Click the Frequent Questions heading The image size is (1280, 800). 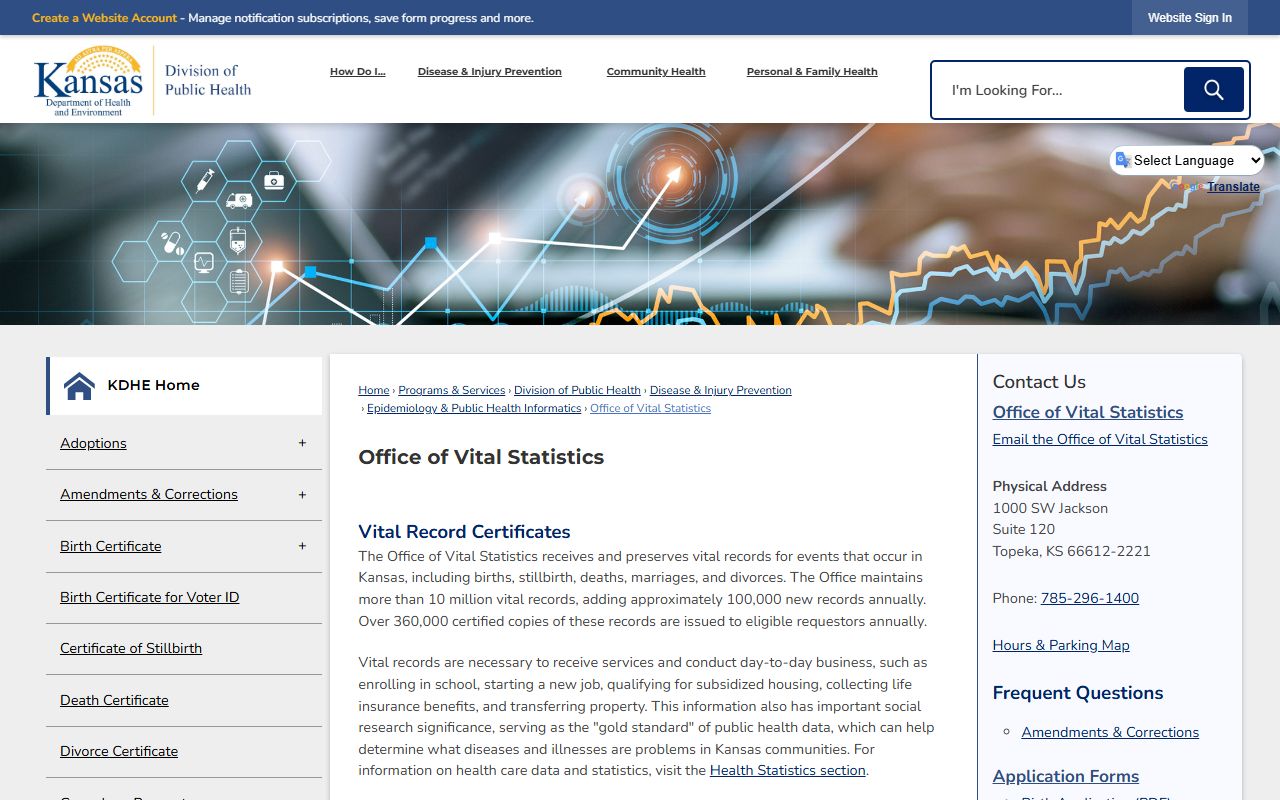(x=1078, y=693)
